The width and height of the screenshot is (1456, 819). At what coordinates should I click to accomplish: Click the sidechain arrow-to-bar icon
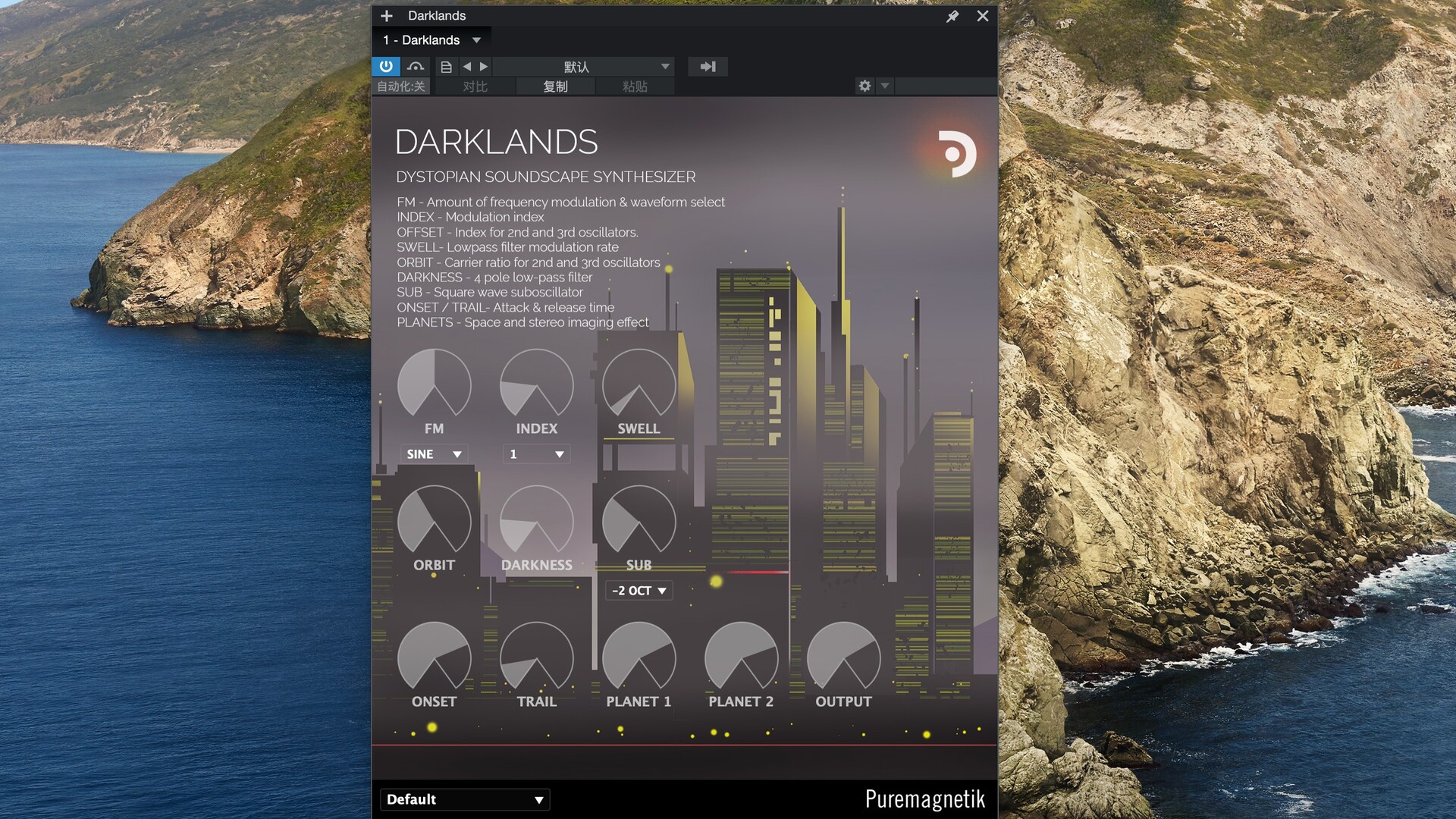tap(708, 67)
